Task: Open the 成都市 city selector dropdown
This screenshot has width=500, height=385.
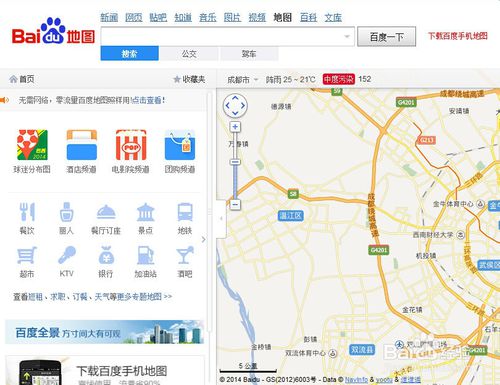Action: pyautogui.click(x=242, y=80)
